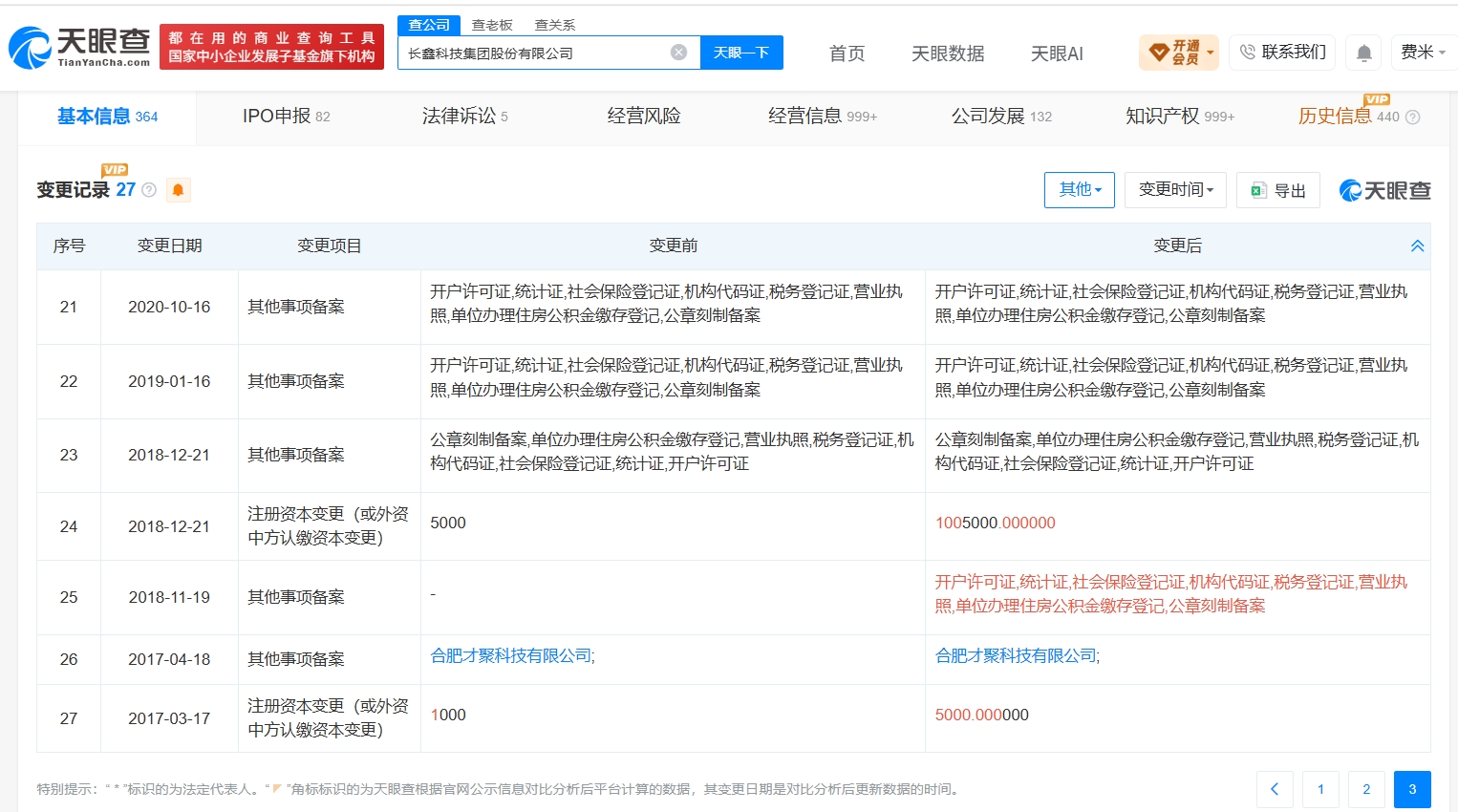Open 合肥才聚科技有限公司 link in 变更后 column
Image resolution: width=1458 pixels, height=812 pixels.
click(x=1017, y=656)
